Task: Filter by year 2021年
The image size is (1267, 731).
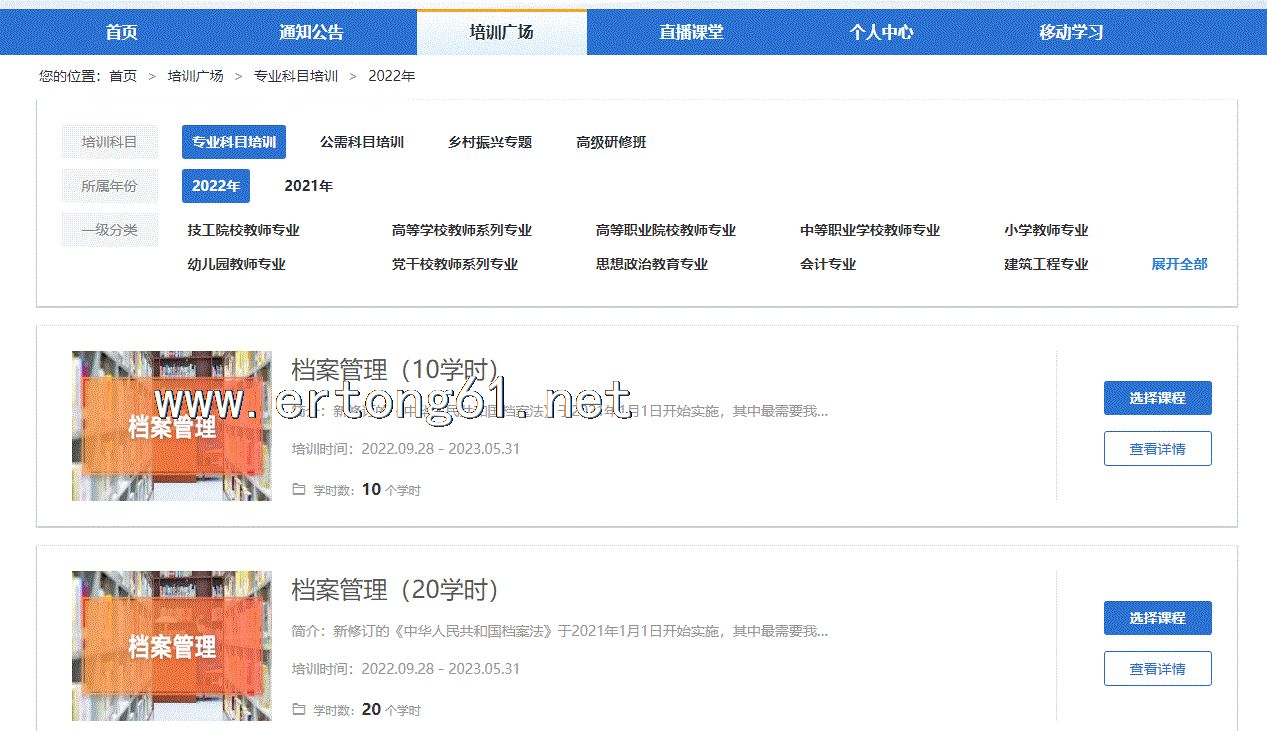Action: (x=308, y=186)
